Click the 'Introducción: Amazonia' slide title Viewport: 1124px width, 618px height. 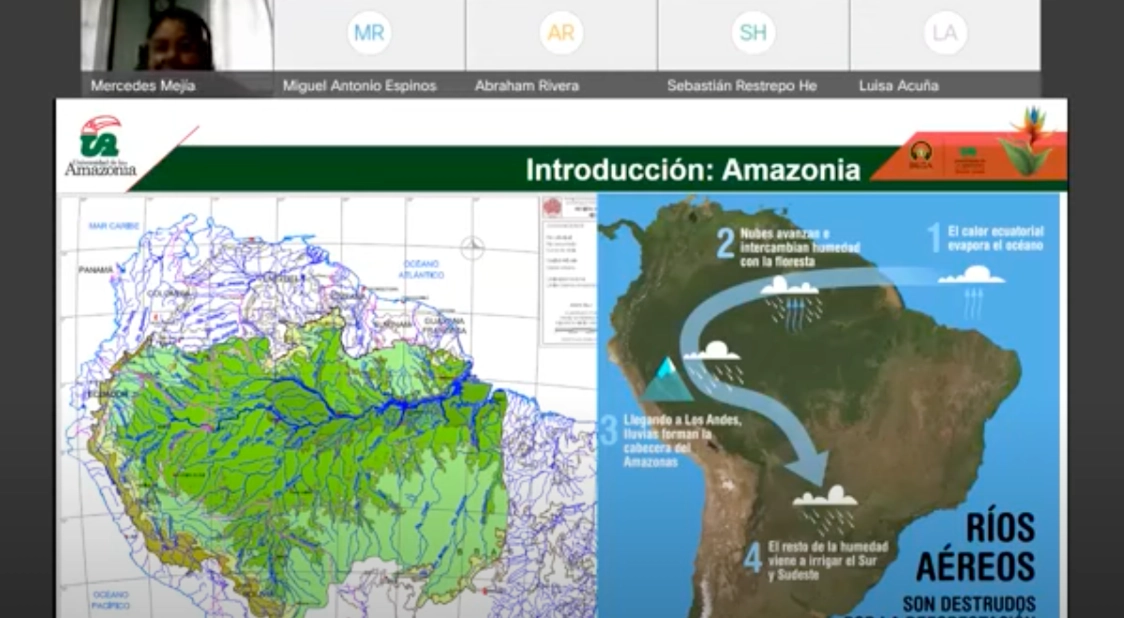point(693,170)
